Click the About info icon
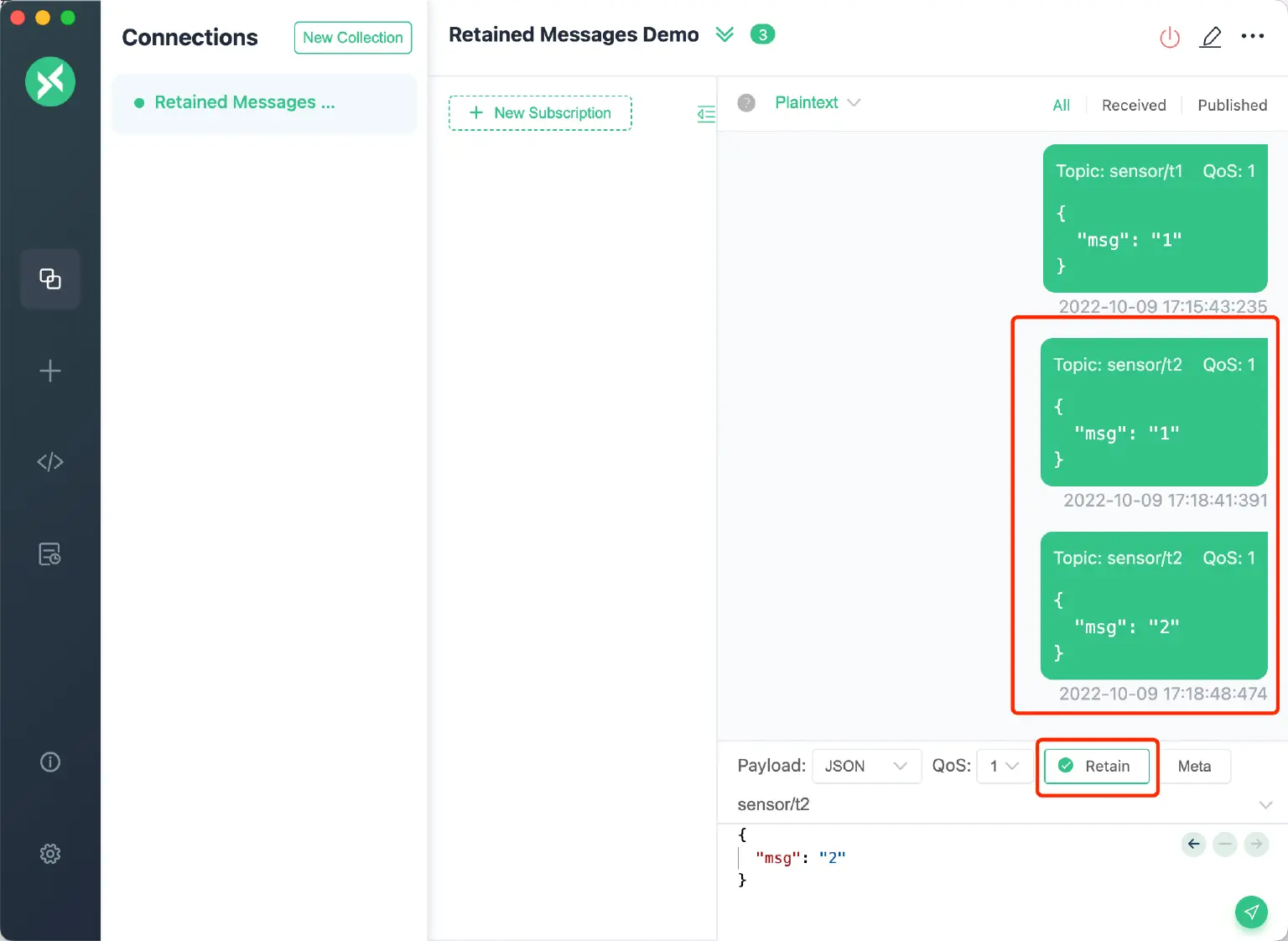This screenshot has height=941, width=1288. tap(49, 762)
